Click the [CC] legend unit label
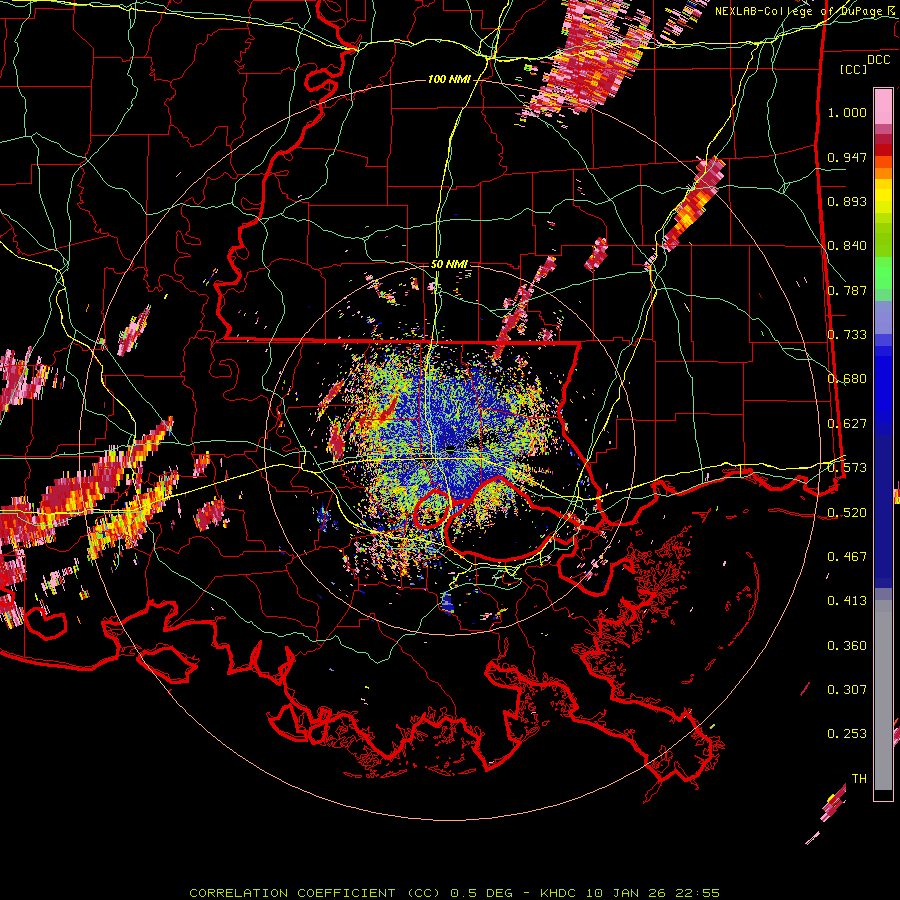This screenshot has height=900, width=900. tap(853, 69)
